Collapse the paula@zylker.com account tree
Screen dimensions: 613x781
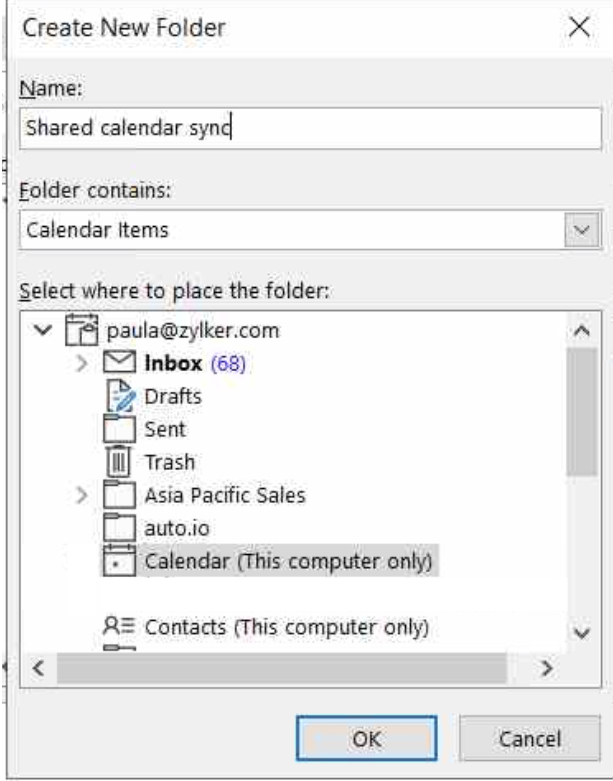(x=41, y=330)
